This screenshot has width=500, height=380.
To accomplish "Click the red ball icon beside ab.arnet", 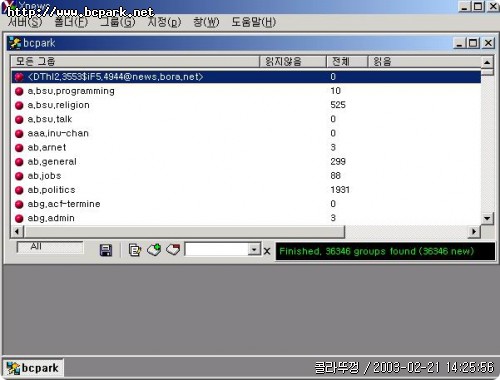I will pos(19,148).
